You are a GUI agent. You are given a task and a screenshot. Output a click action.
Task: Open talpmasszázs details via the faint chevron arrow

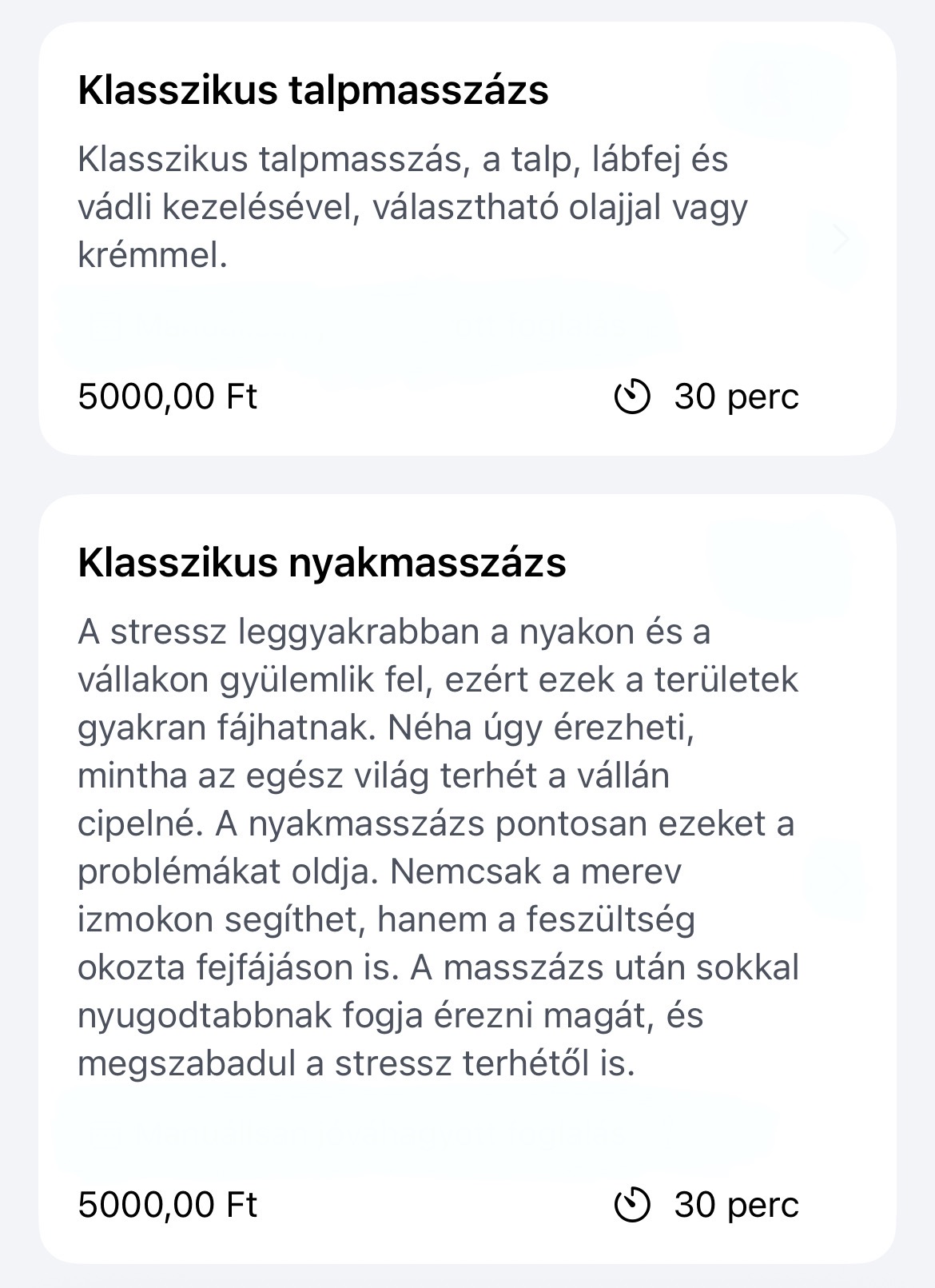tap(841, 239)
